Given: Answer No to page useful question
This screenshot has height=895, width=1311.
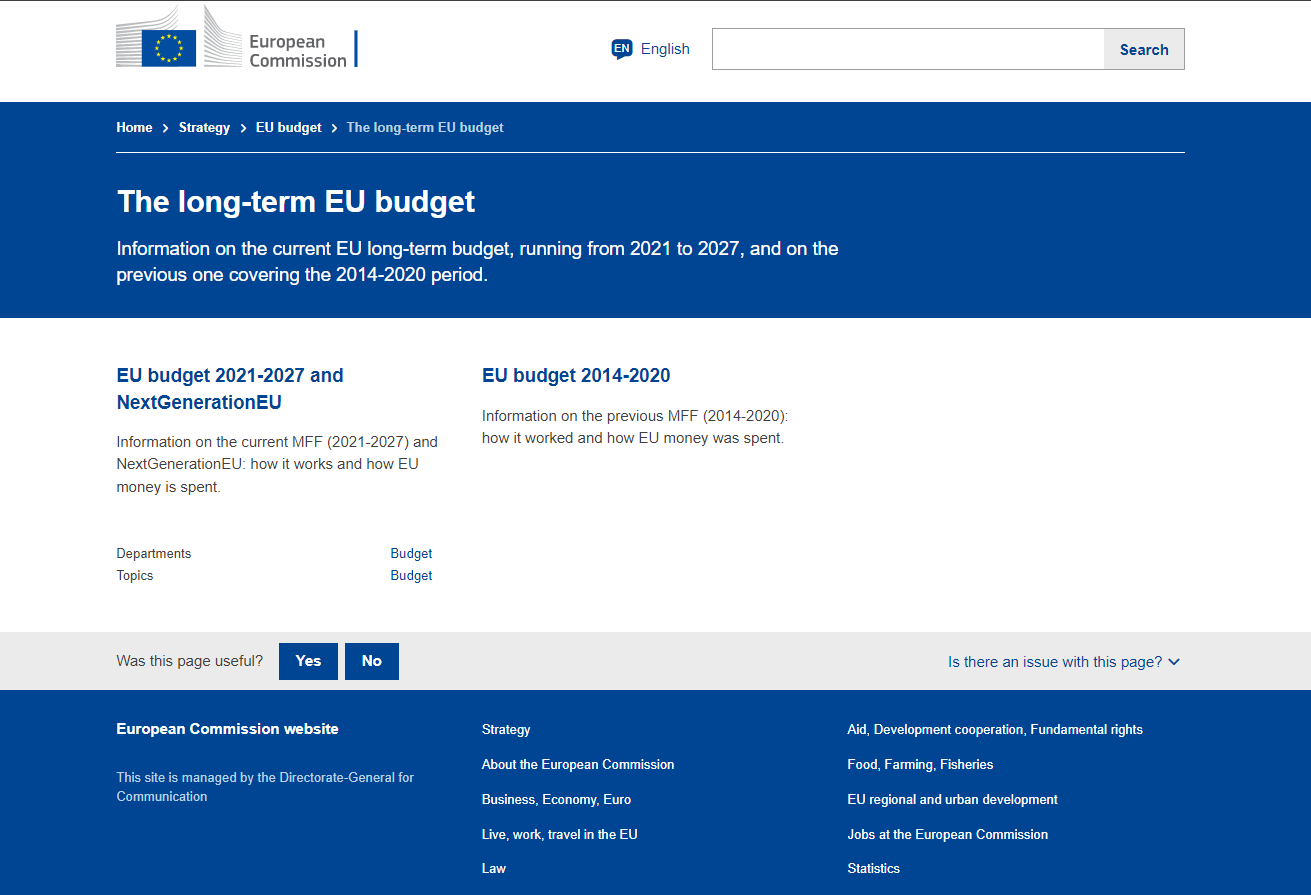Looking at the screenshot, I should coord(372,661).
